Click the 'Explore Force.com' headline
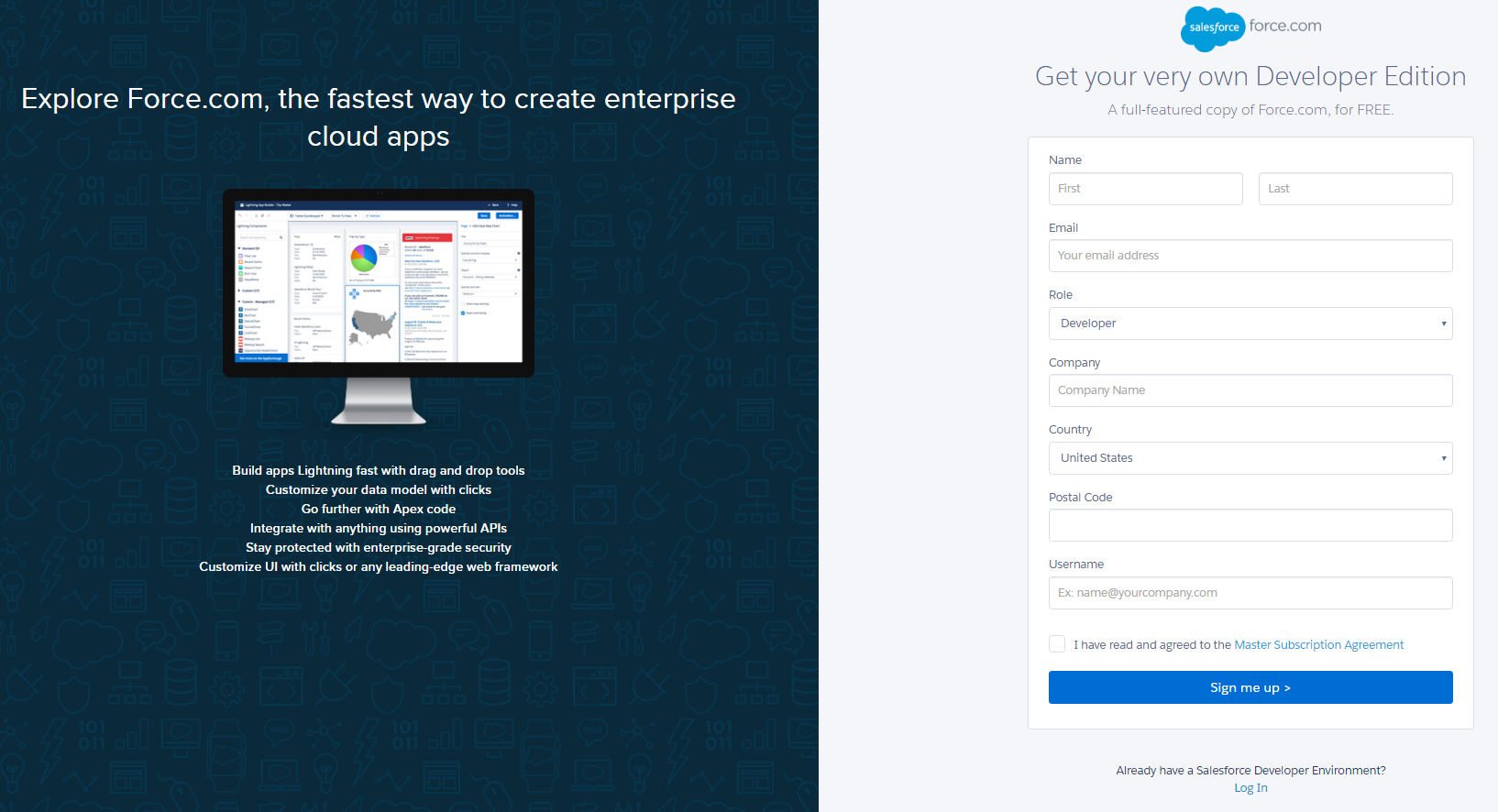 click(379, 117)
